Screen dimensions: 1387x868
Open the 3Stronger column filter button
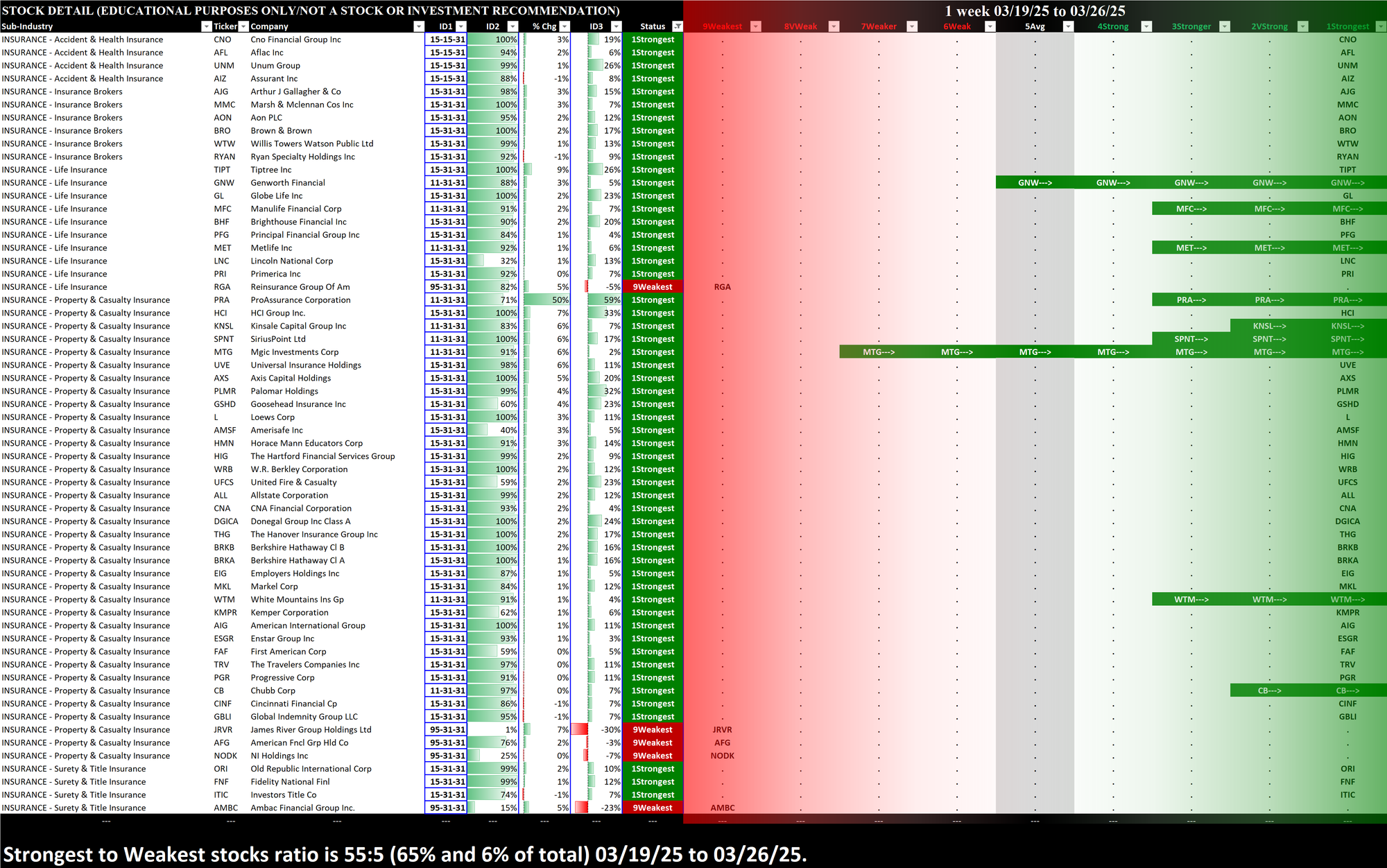click(x=1225, y=26)
